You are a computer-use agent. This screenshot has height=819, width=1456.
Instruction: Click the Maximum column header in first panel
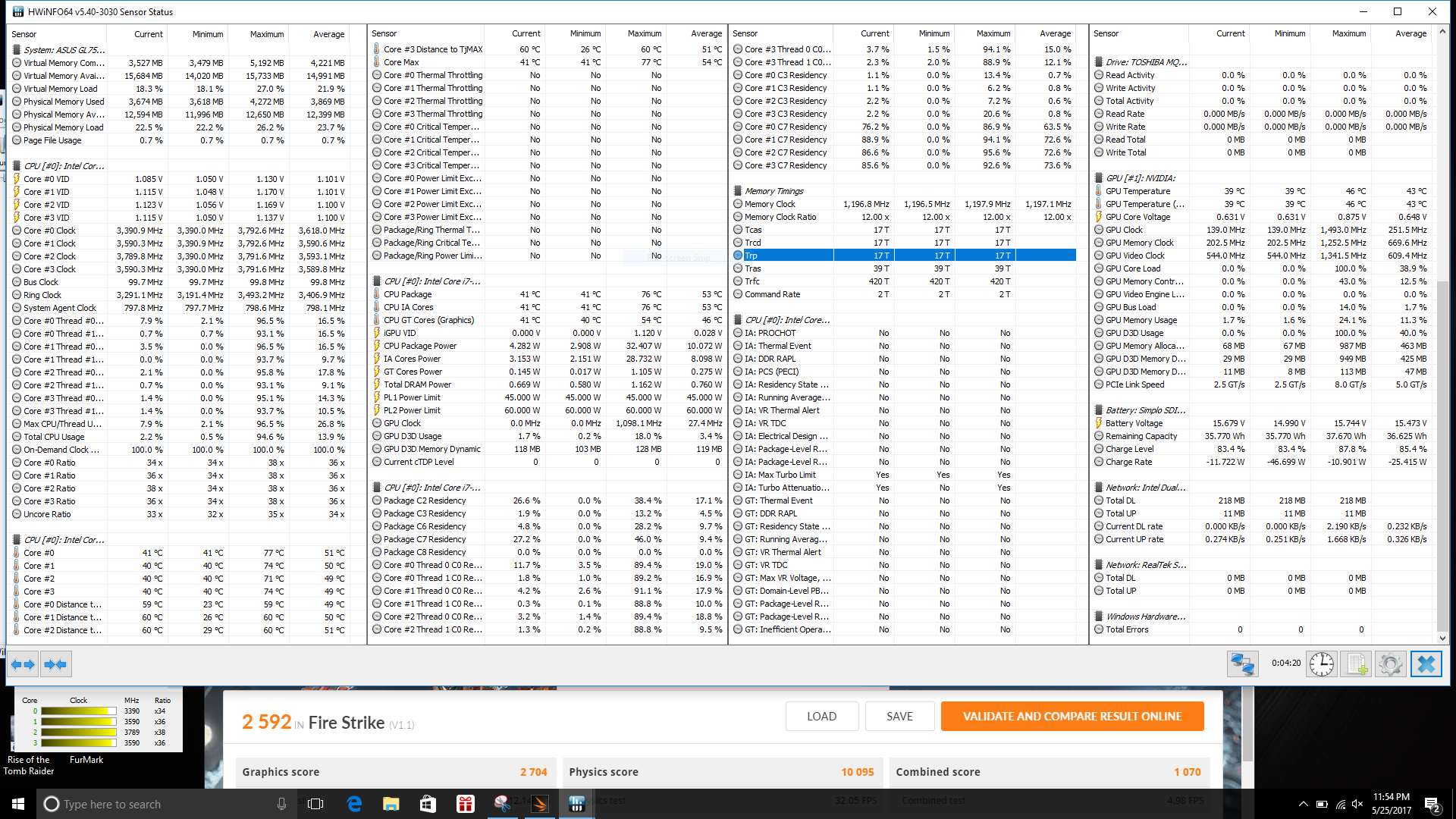(267, 34)
